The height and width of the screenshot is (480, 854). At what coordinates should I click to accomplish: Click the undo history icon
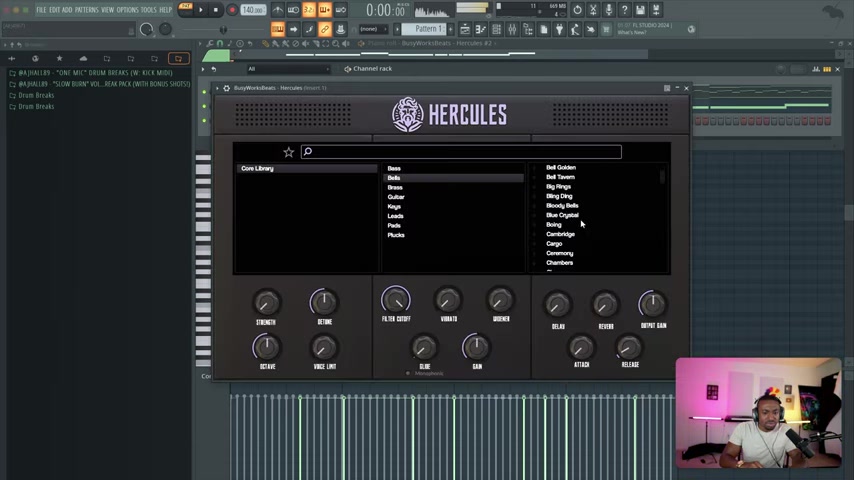(577, 10)
